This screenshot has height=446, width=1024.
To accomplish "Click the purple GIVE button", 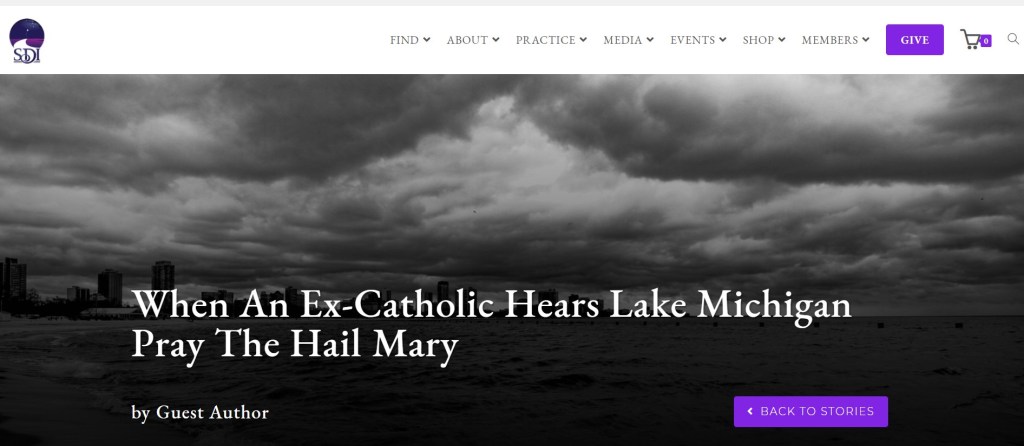I will [x=914, y=40].
